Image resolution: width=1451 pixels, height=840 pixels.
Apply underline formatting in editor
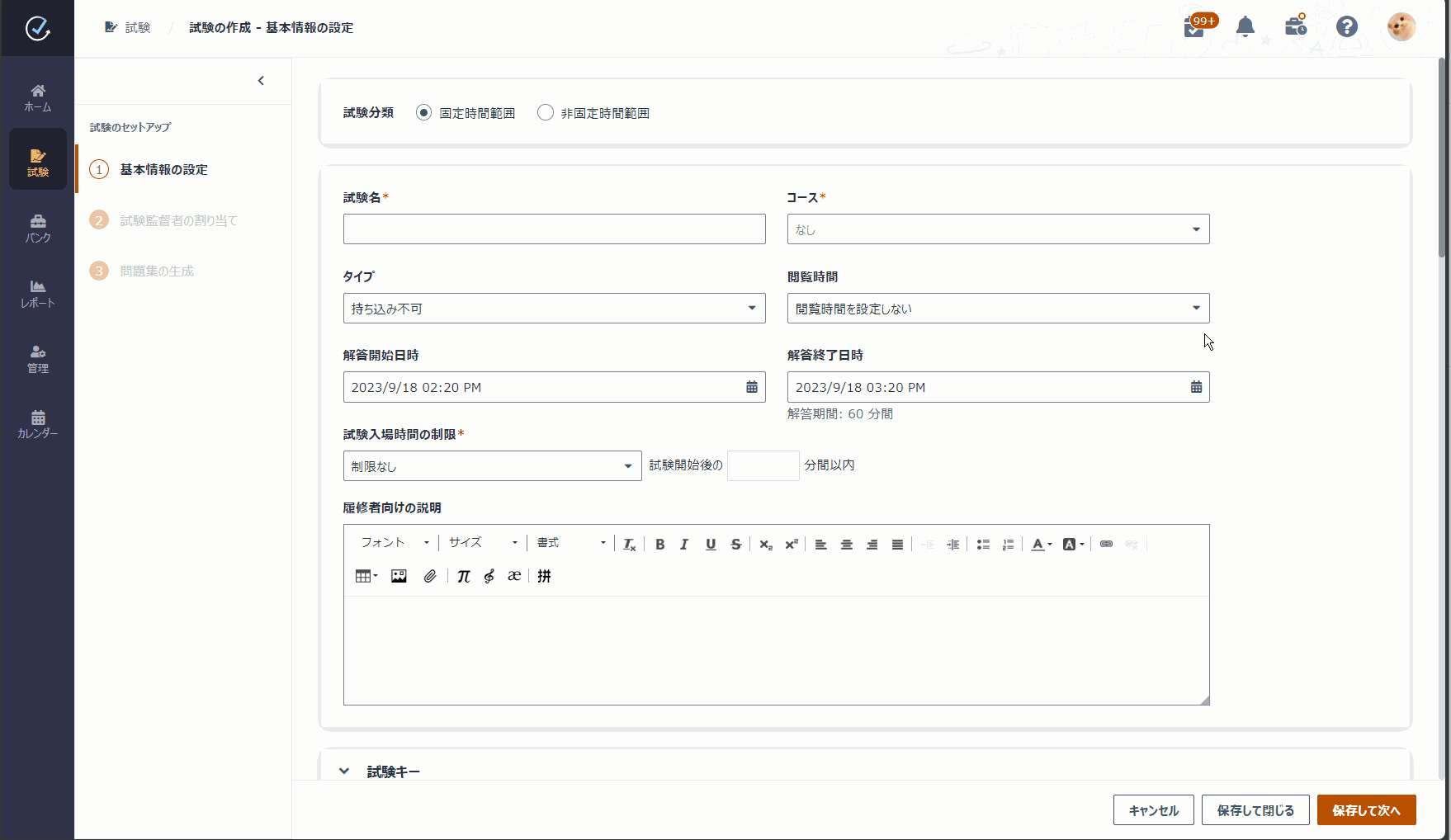tap(710, 544)
